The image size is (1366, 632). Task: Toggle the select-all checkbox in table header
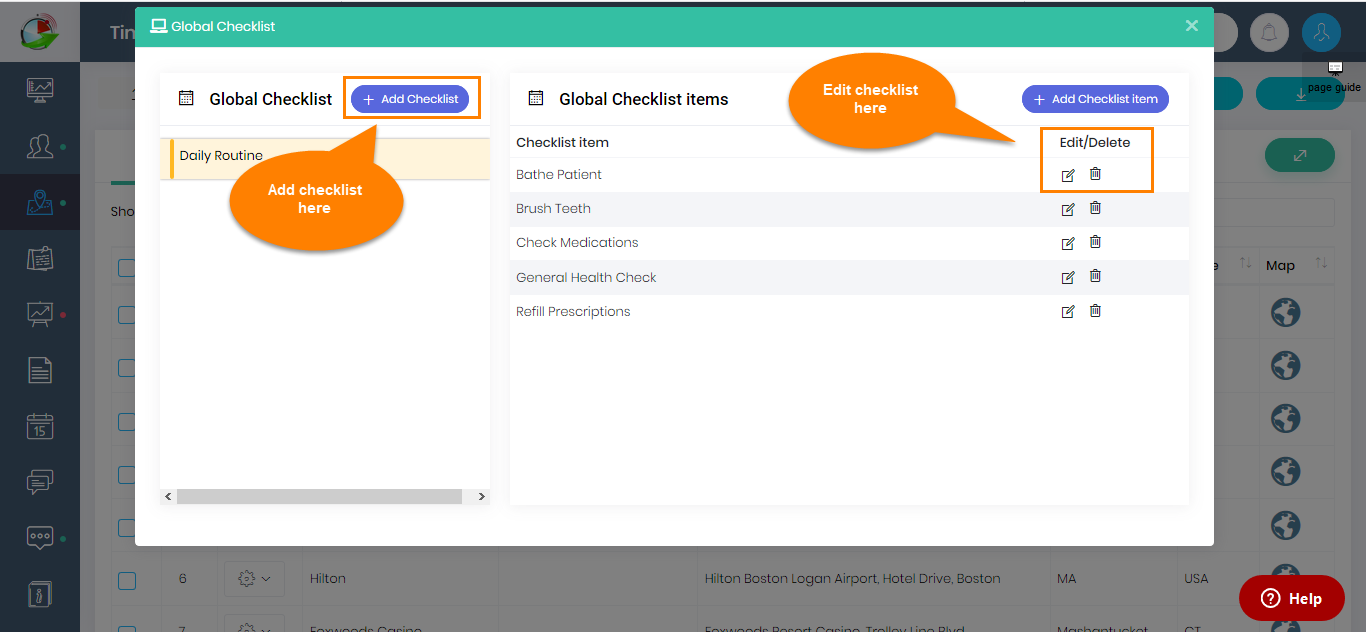click(127, 268)
